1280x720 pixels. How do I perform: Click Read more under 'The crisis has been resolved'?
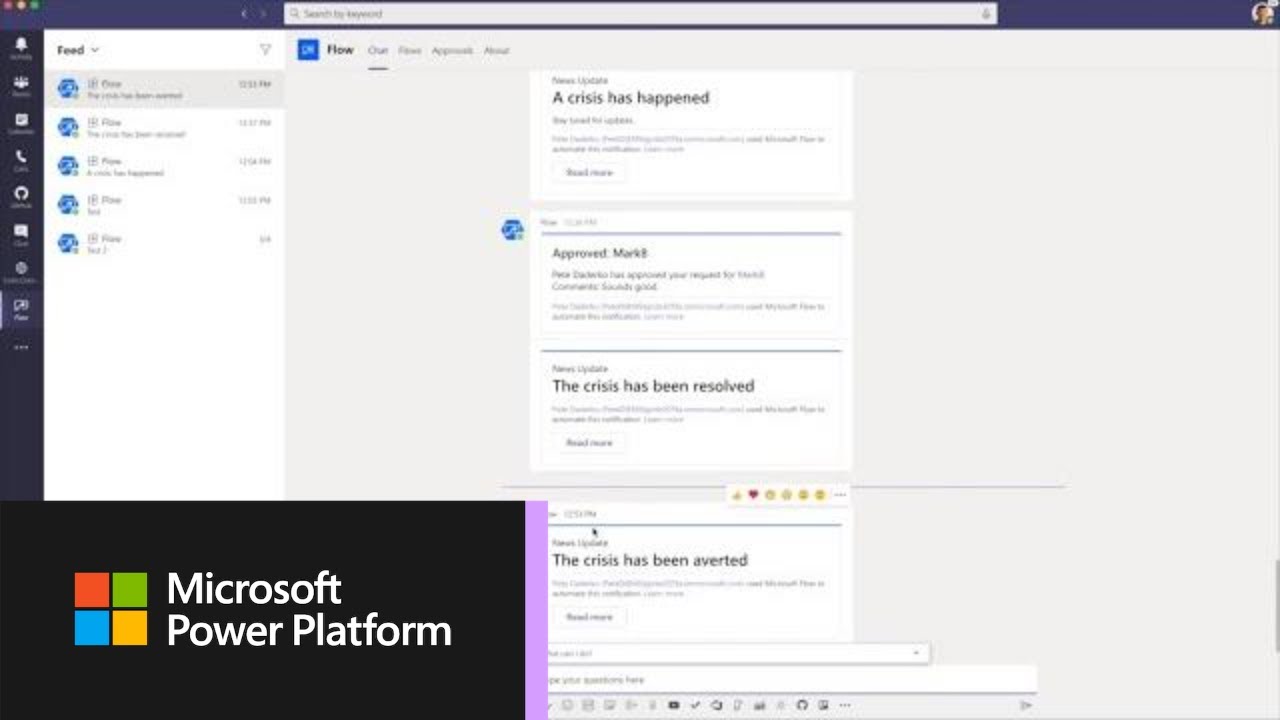589,443
